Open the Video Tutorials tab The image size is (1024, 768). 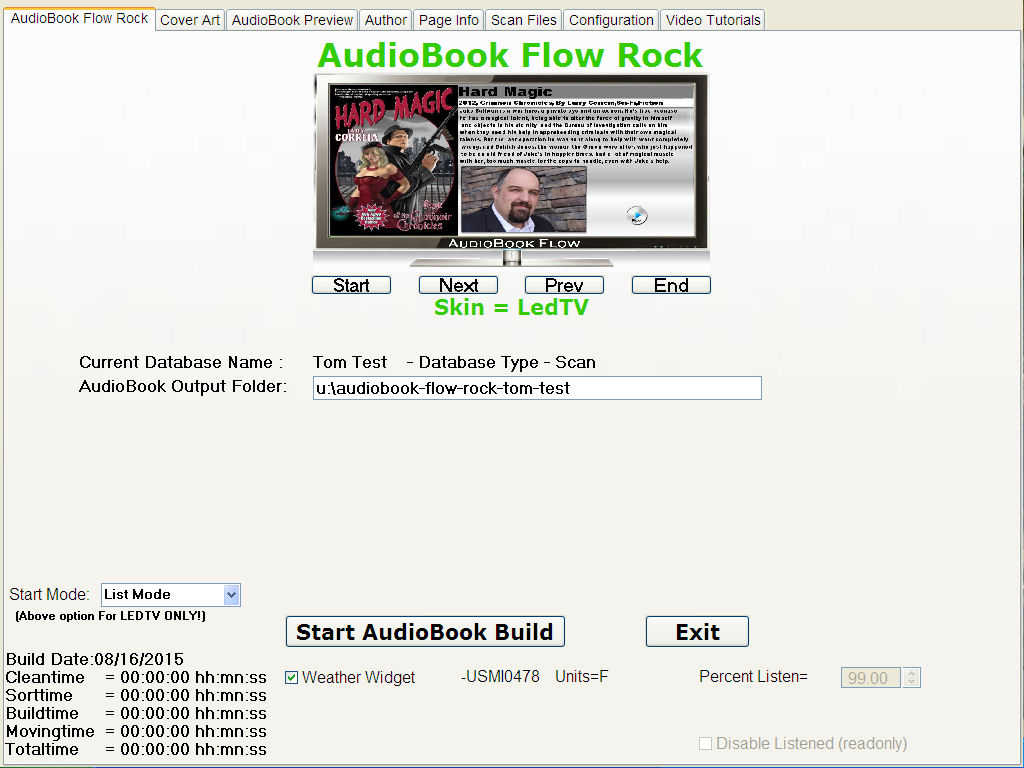pyautogui.click(x=712, y=20)
